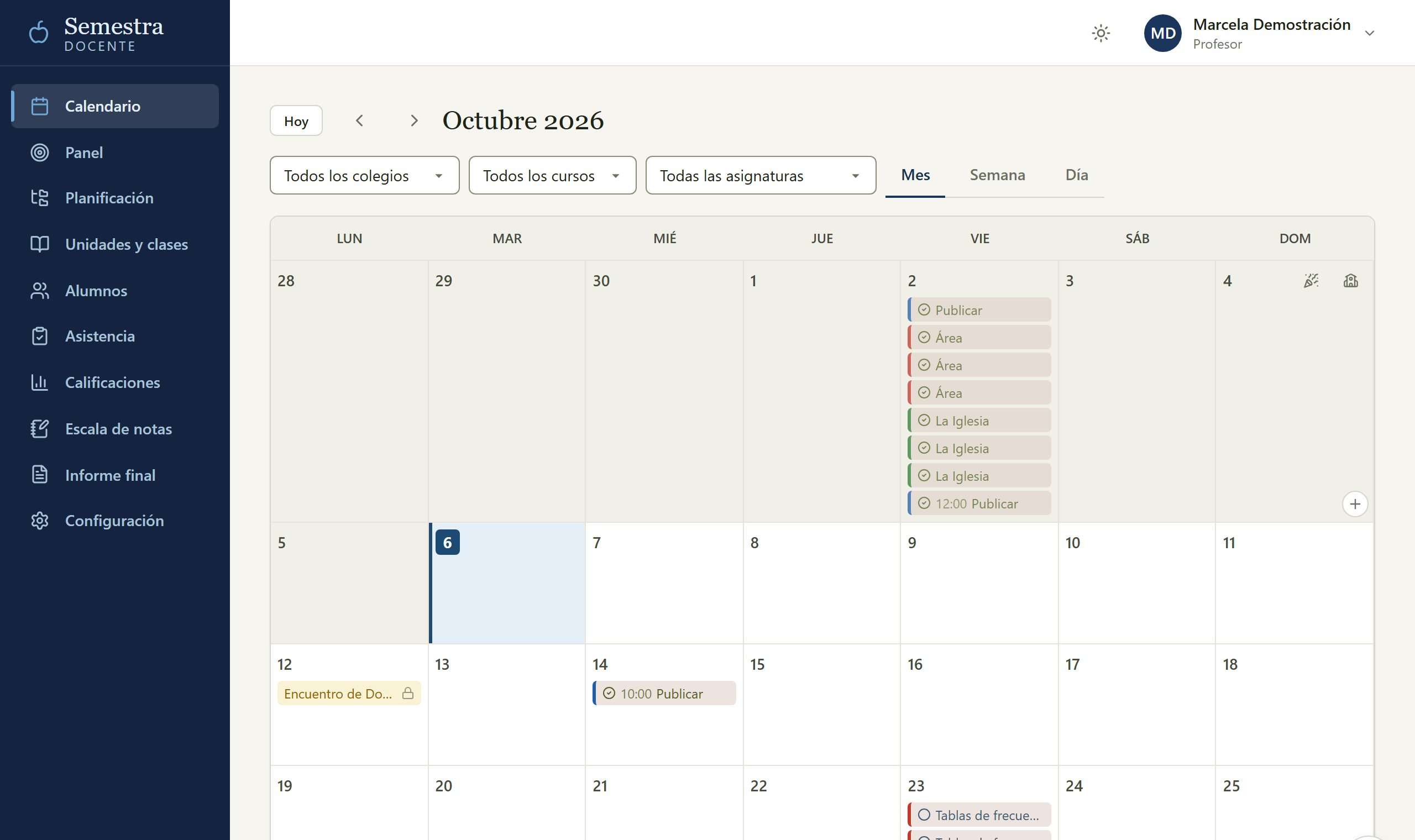Select today's date cell 6
1415x840 pixels.
pyautogui.click(x=508, y=583)
